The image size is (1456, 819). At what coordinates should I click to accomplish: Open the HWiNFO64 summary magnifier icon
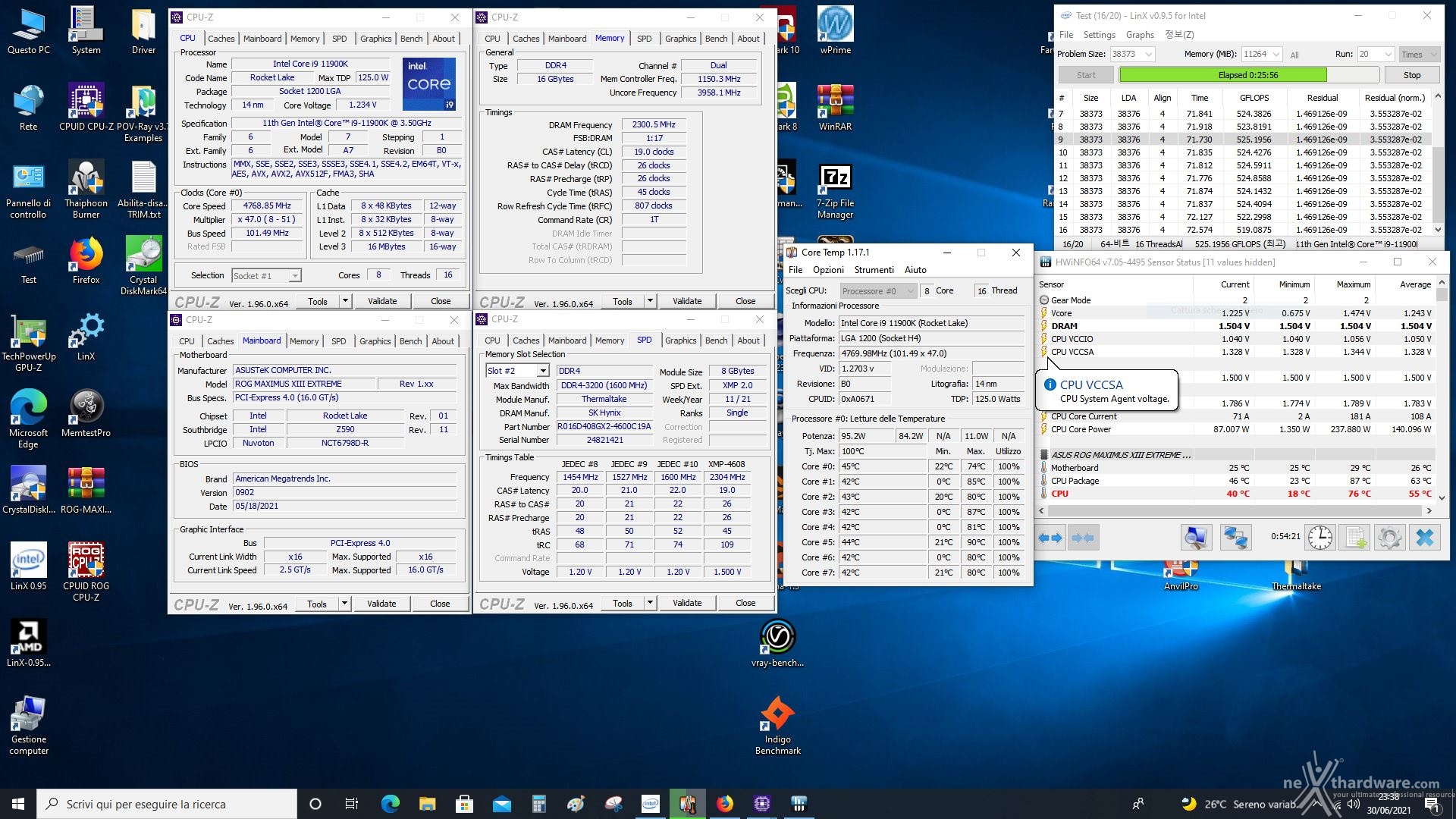(x=1196, y=538)
